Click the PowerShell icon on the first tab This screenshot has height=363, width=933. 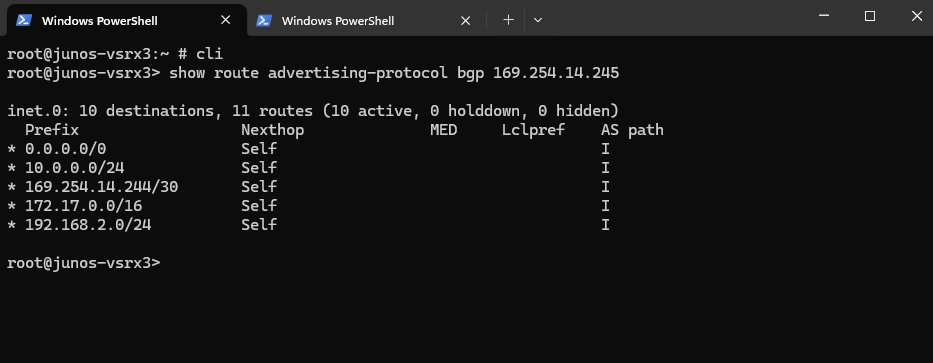pyautogui.click(x=24, y=20)
